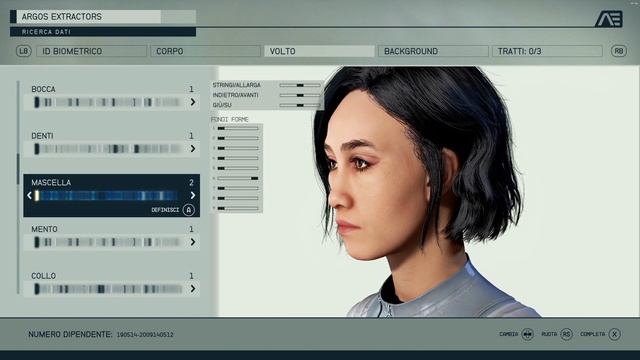Click the Argos Extractors title
This screenshot has width=640, height=360.
click(x=62, y=17)
